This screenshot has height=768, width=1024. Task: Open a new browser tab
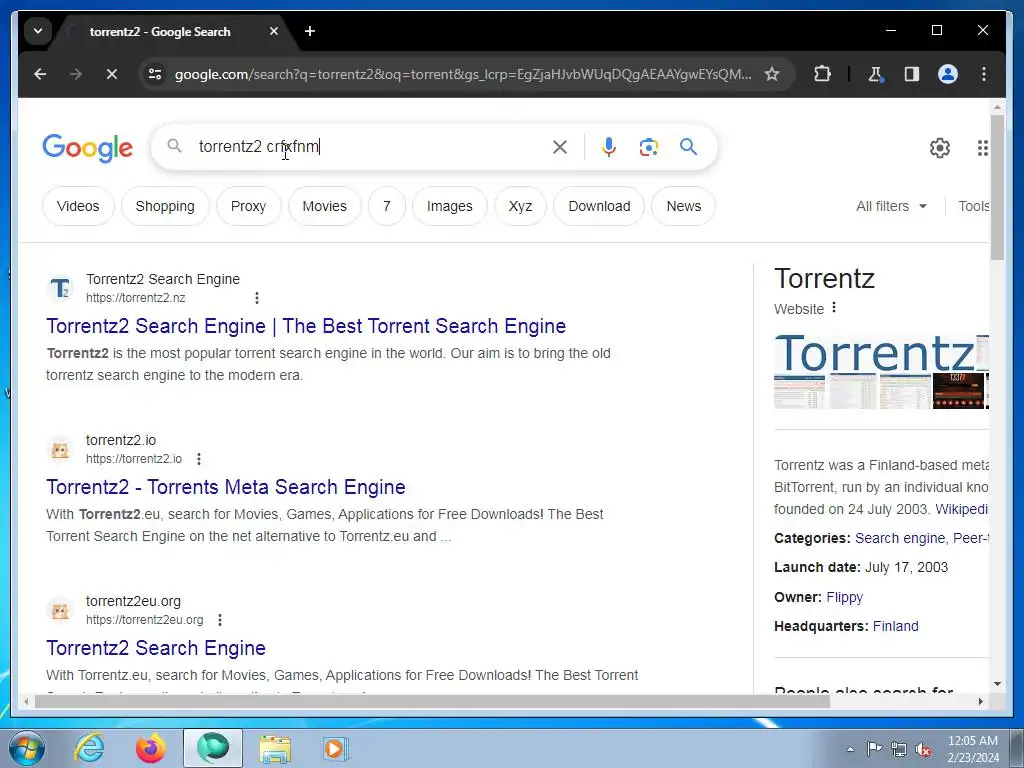[310, 31]
